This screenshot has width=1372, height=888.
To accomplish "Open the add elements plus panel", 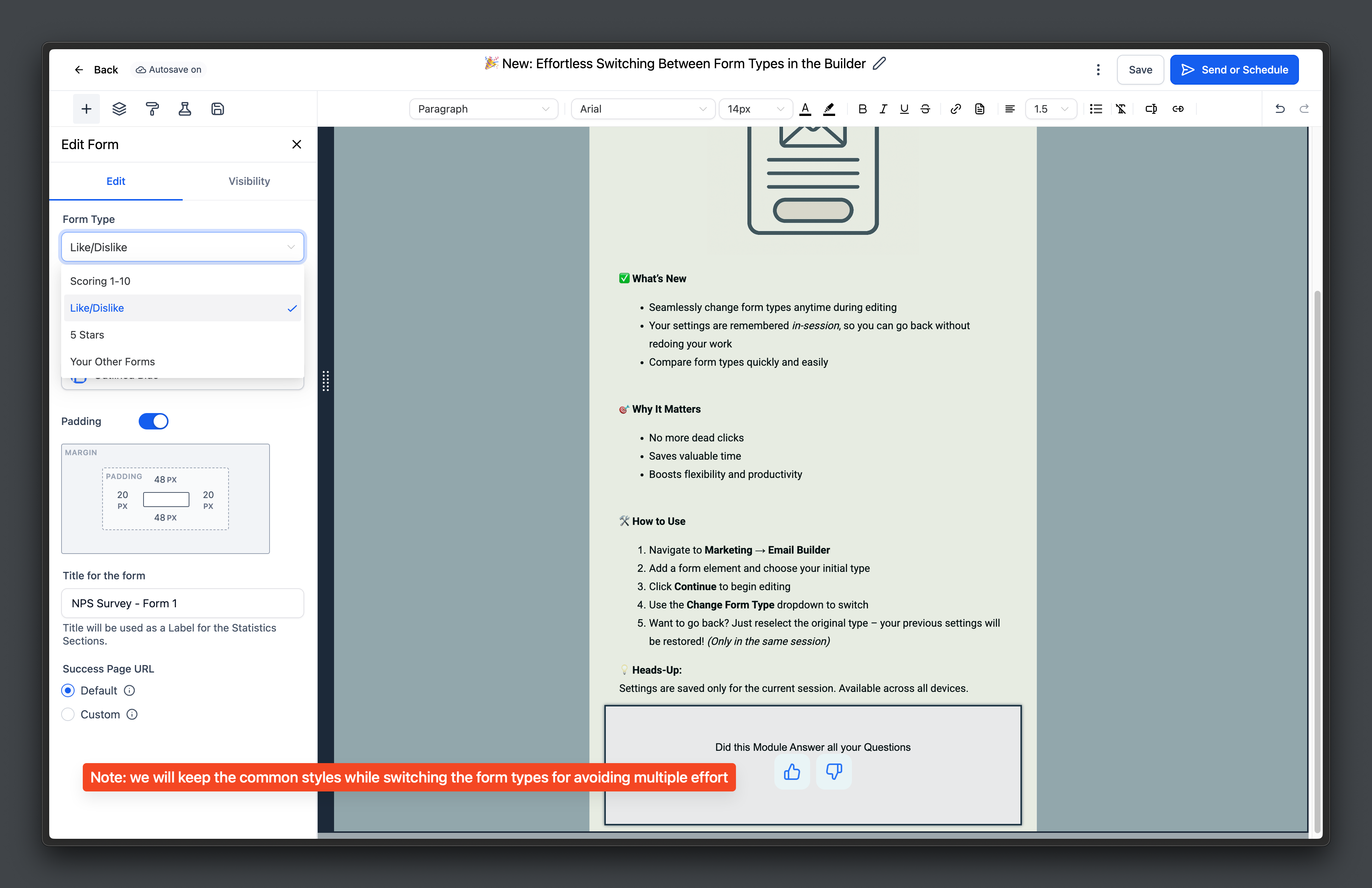I will pos(86,109).
